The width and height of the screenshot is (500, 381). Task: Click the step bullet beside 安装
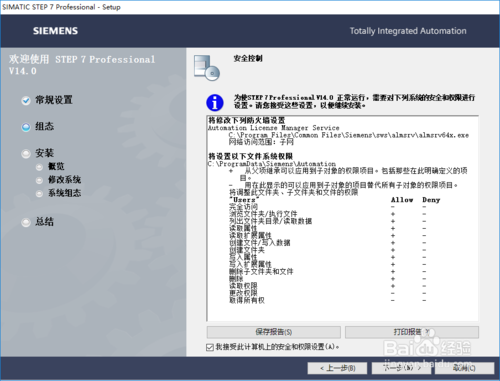click(26, 154)
